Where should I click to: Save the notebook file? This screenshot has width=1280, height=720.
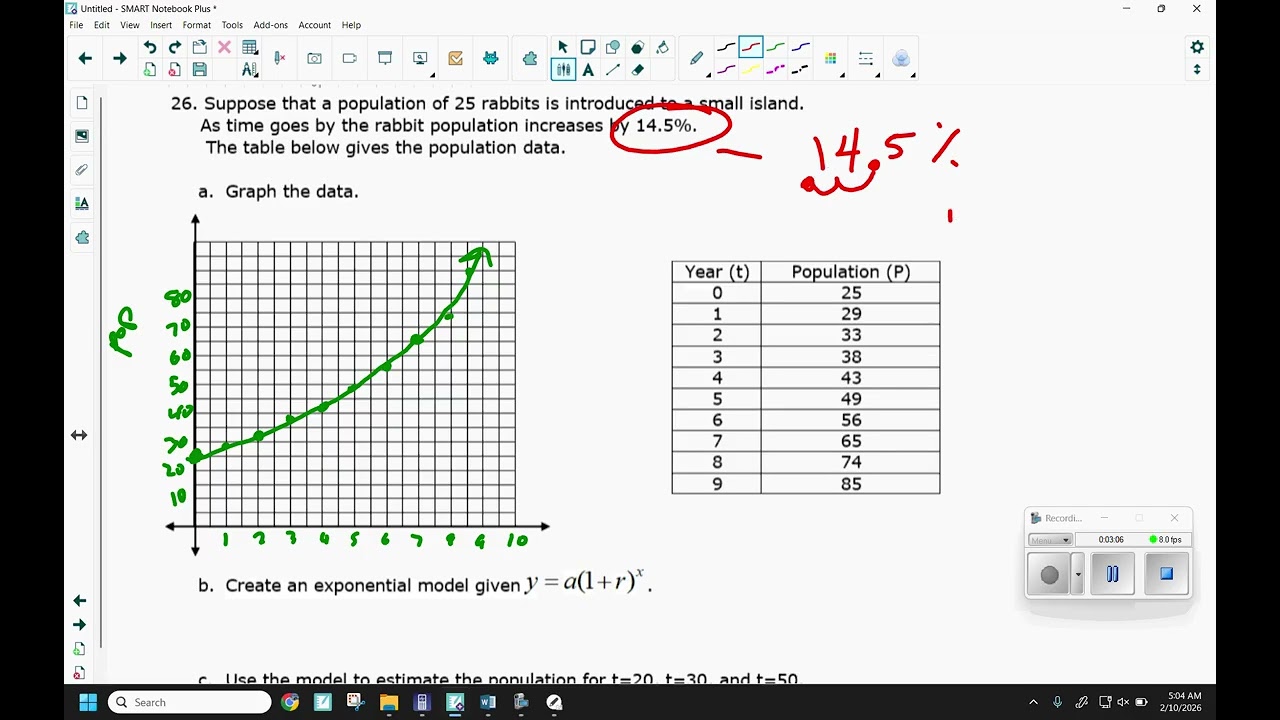(200, 70)
